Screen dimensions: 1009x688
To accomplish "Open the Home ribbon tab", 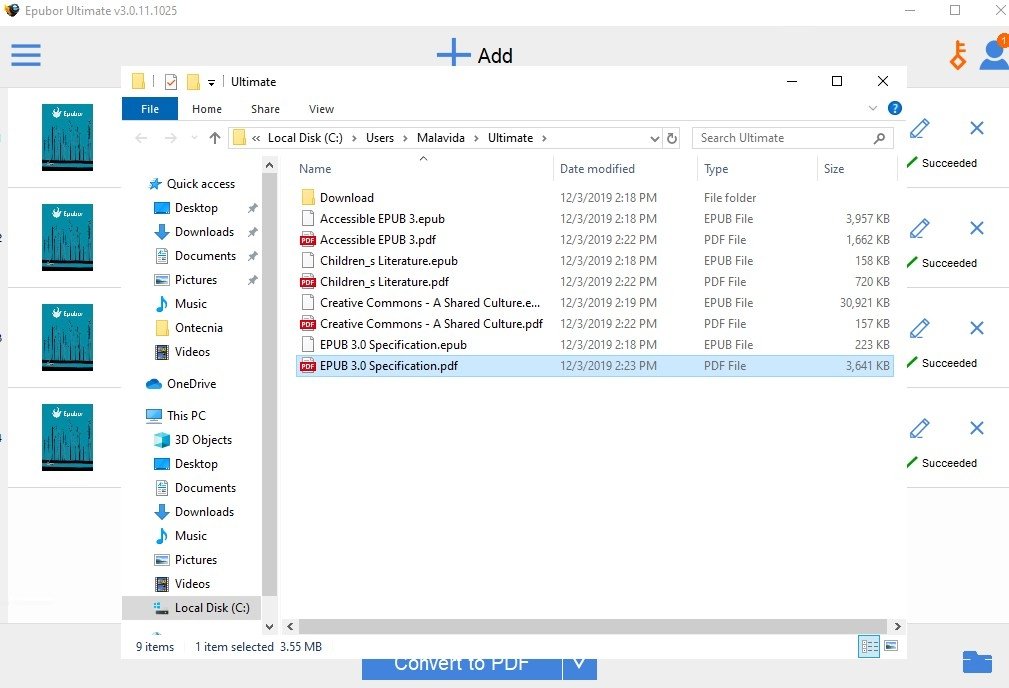I will coord(207,109).
